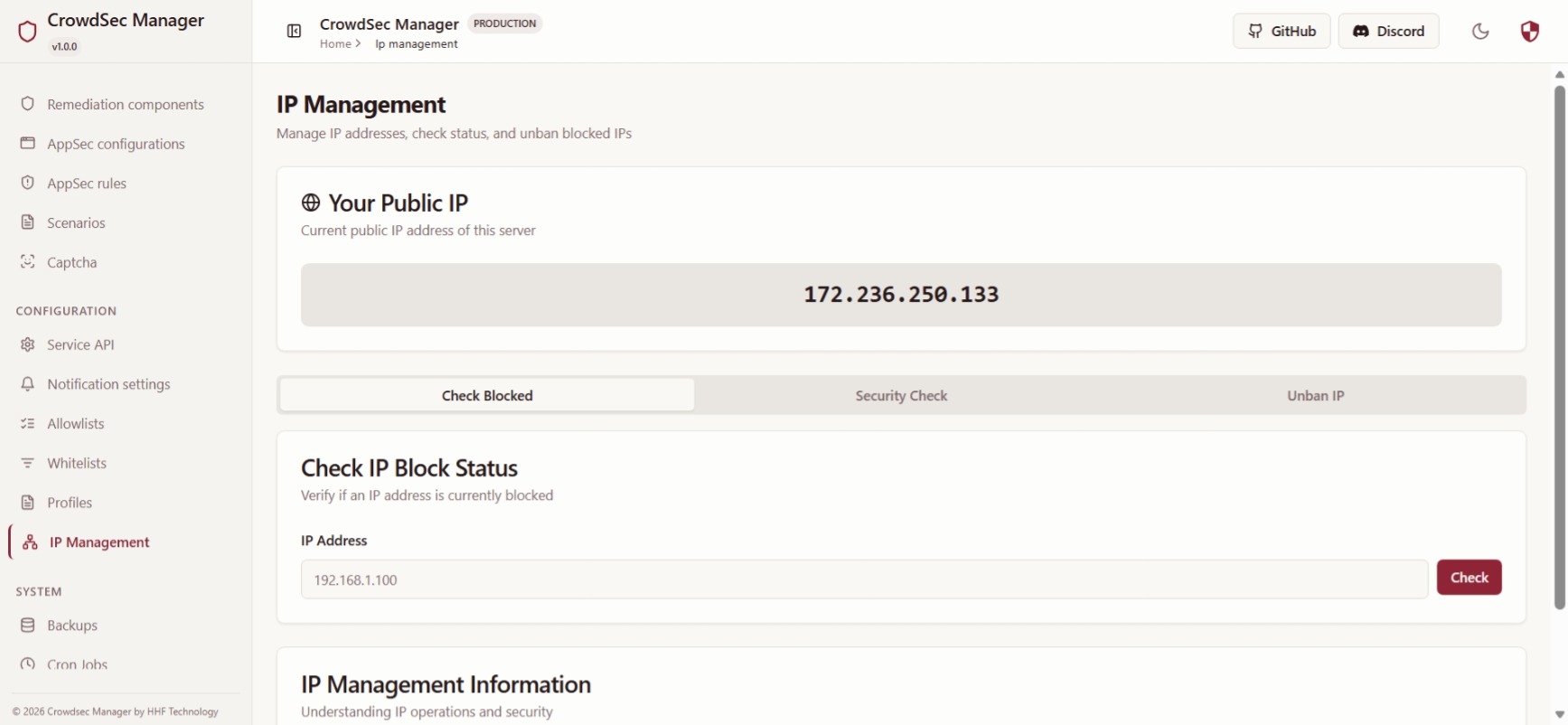The image size is (1568, 725).
Task: Click the globe icon beside Your Public IP
Action: pyautogui.click(x=311, y=202)
